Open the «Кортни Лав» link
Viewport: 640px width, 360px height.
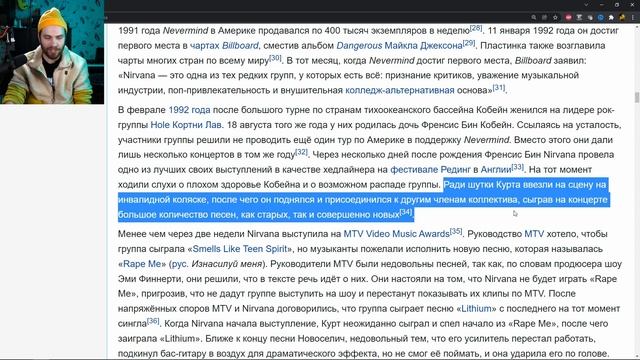coord(197,125)
